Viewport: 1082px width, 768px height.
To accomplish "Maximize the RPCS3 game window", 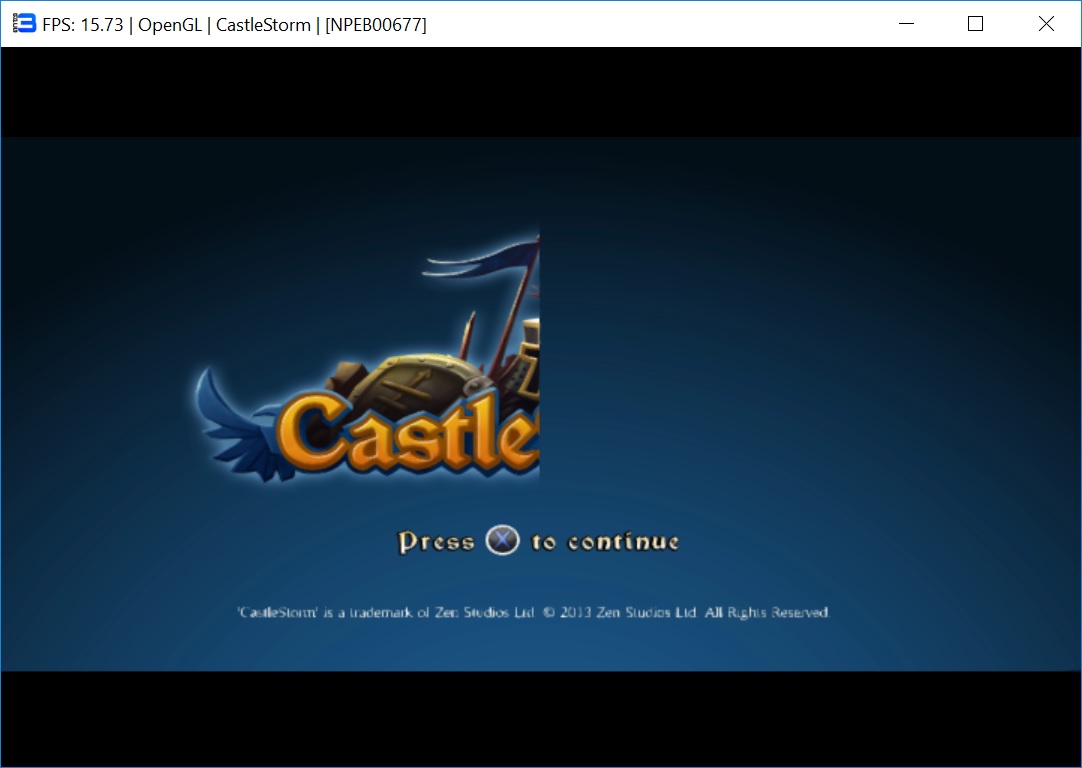I will pos(976,24).
